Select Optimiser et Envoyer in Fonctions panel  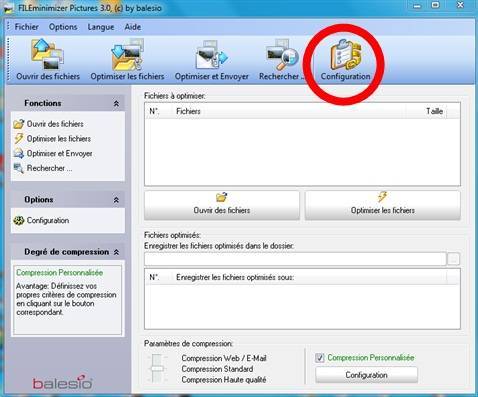point(53,153)
